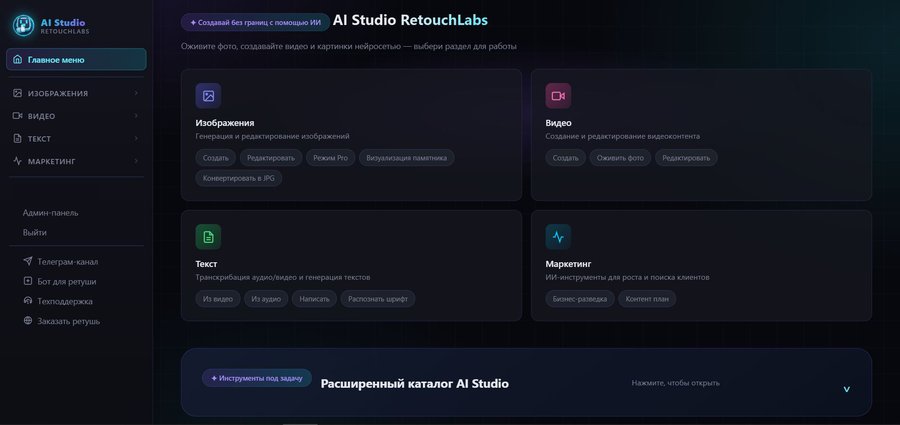Click Выйти to log out

tap(34, 233)
